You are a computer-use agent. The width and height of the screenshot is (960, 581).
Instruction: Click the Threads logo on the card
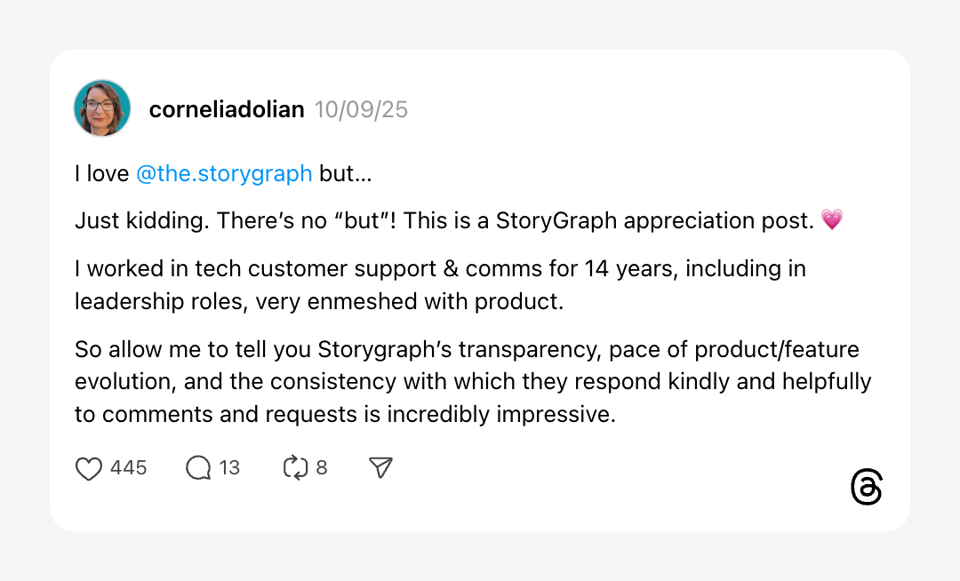tap(866, 487)
